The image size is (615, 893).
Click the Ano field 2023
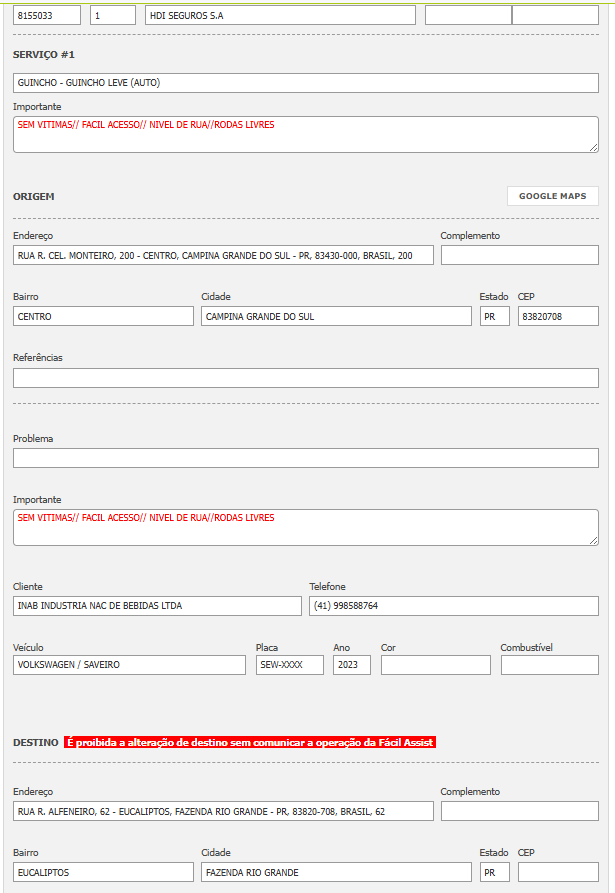click(352, 665)
